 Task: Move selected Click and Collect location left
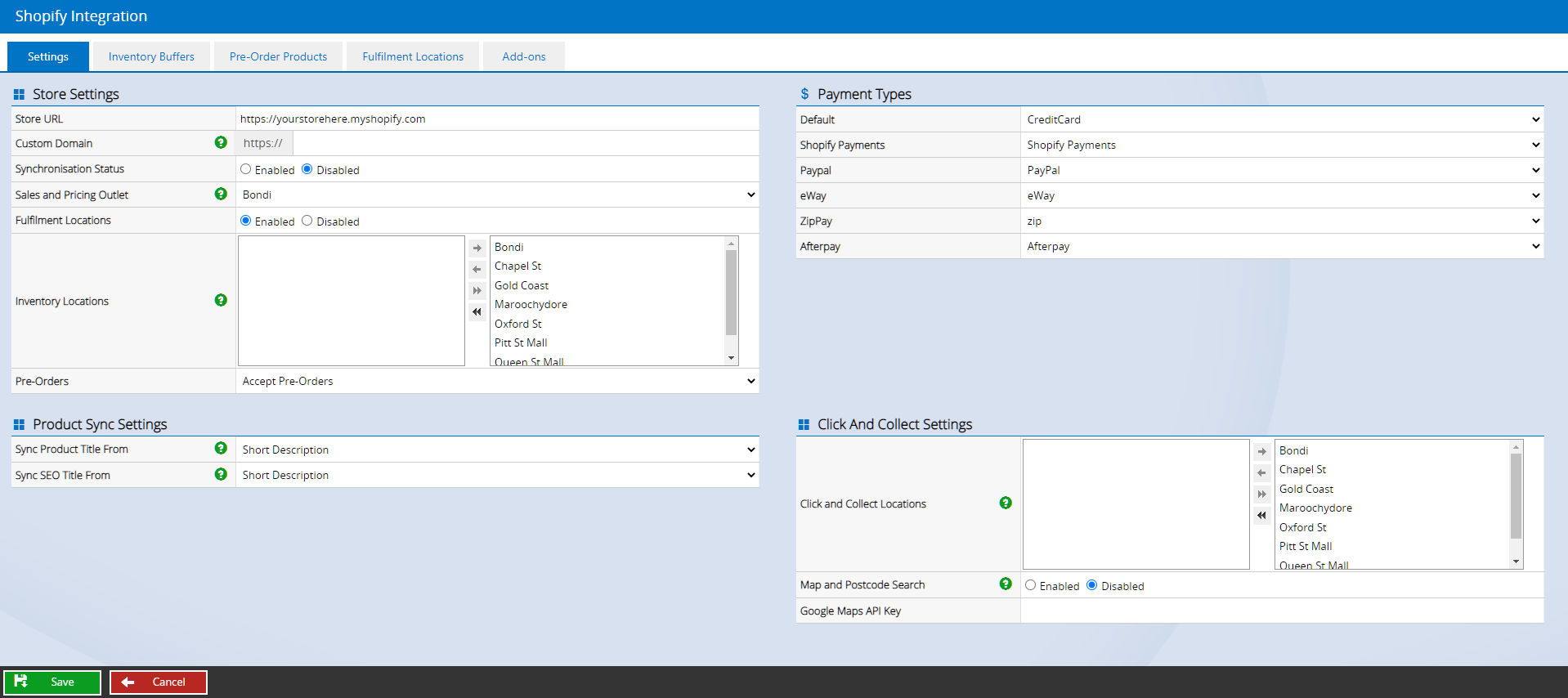[1262, 472]
